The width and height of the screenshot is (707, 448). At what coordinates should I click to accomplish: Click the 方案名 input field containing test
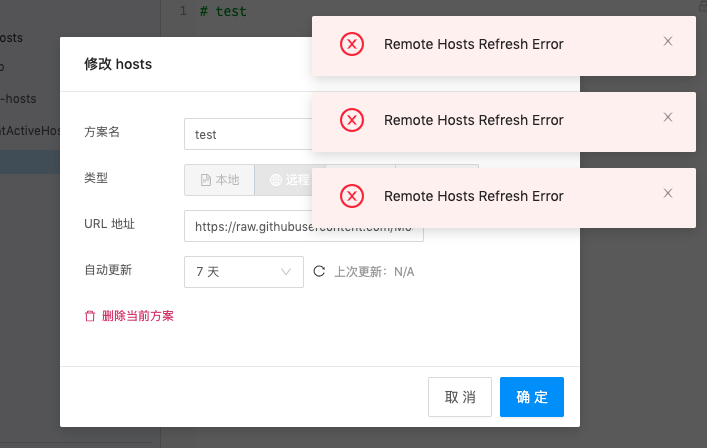pos(248,134)
